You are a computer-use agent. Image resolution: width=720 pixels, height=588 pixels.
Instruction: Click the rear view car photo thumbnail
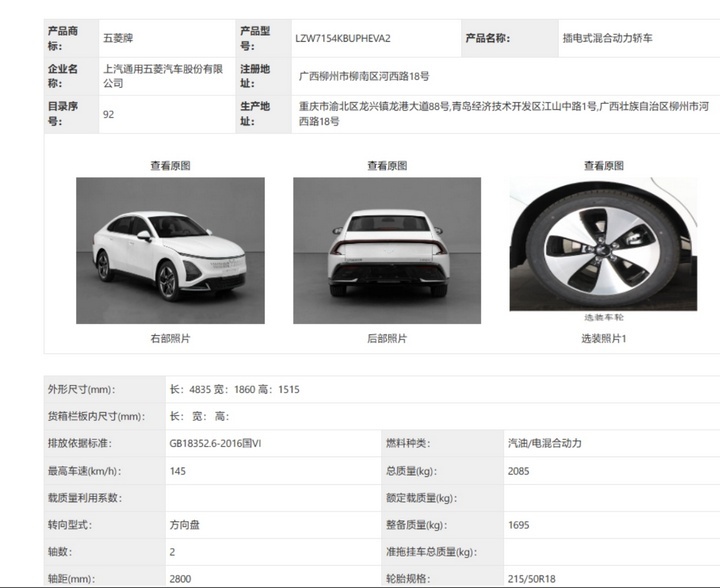click(387, 251)
